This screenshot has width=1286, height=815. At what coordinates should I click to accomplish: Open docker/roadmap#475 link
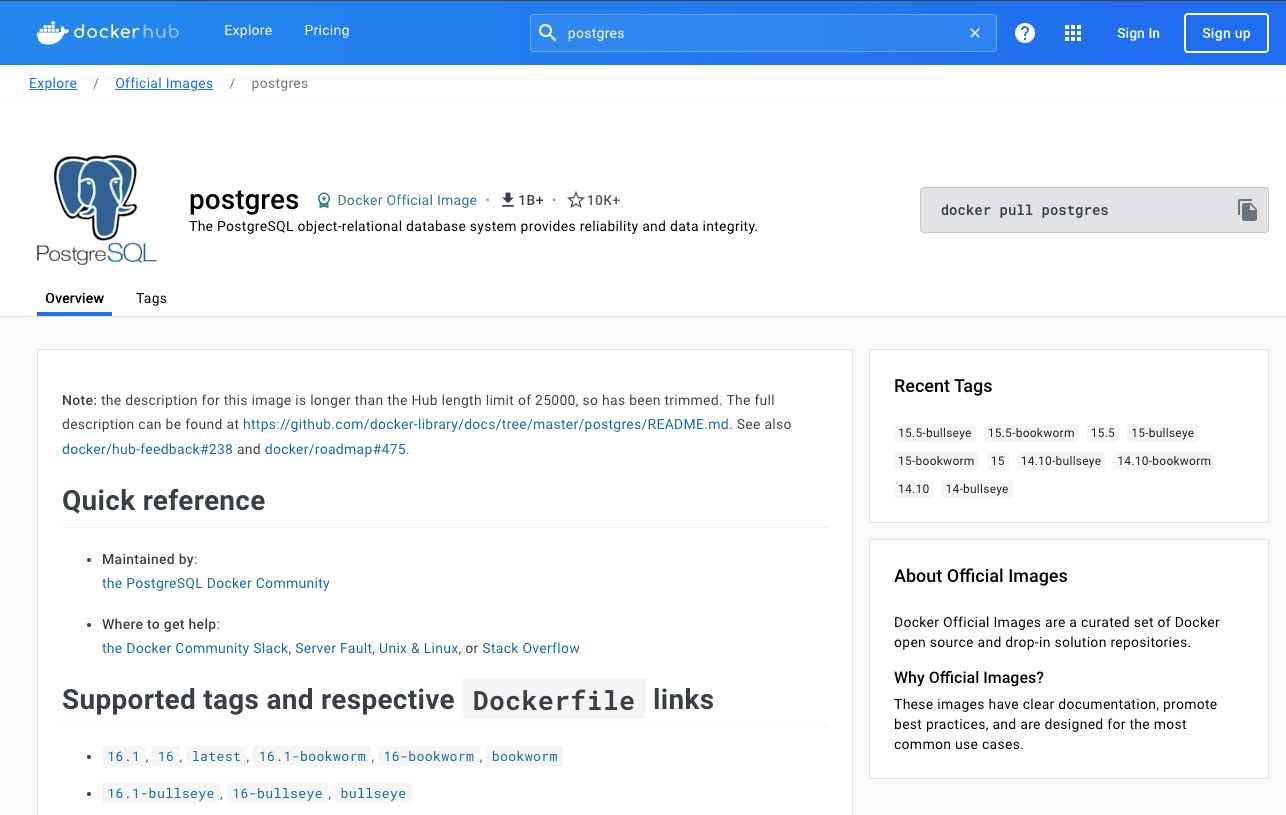pos(335,449)
